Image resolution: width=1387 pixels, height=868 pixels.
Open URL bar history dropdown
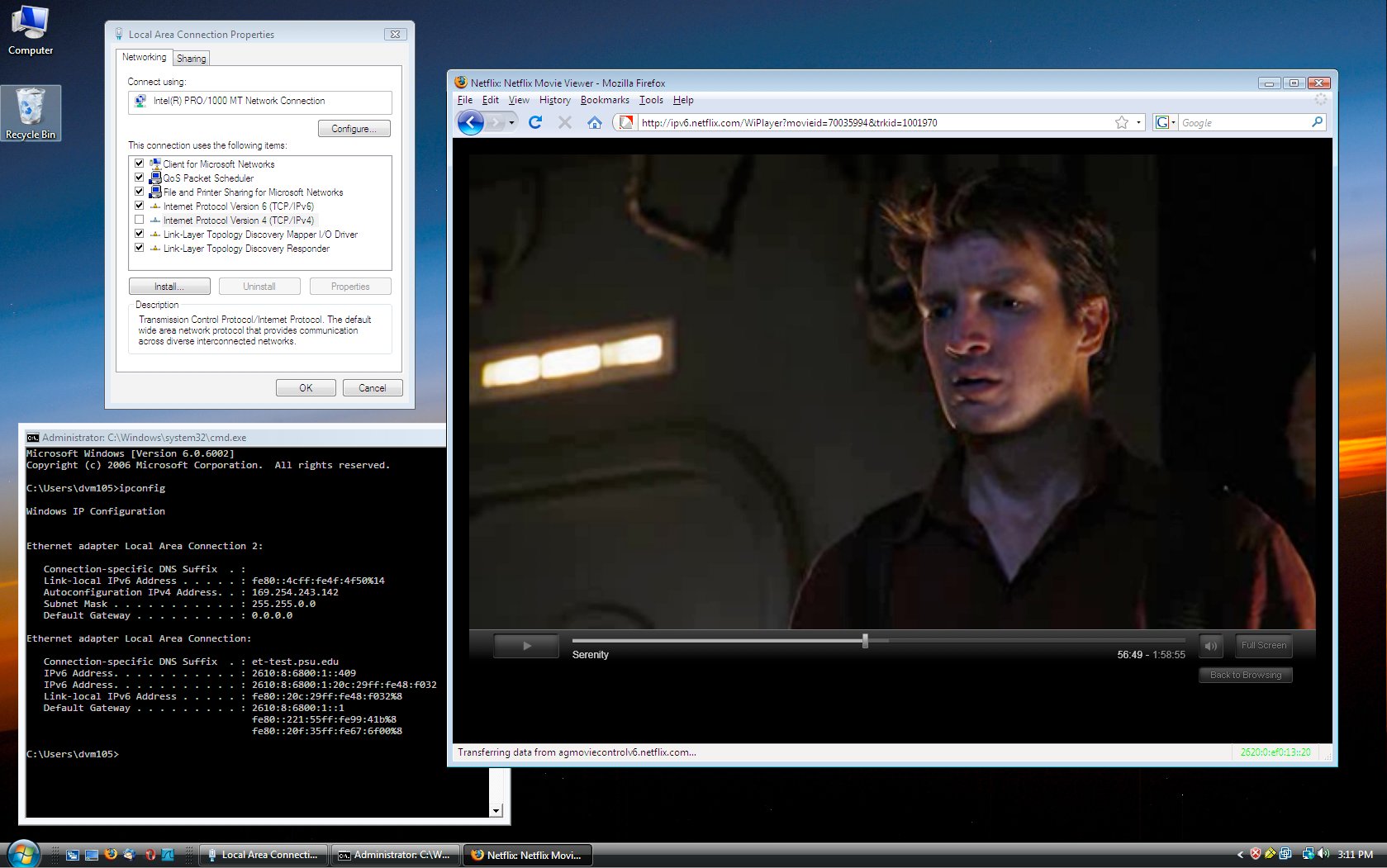(1138, 122)
